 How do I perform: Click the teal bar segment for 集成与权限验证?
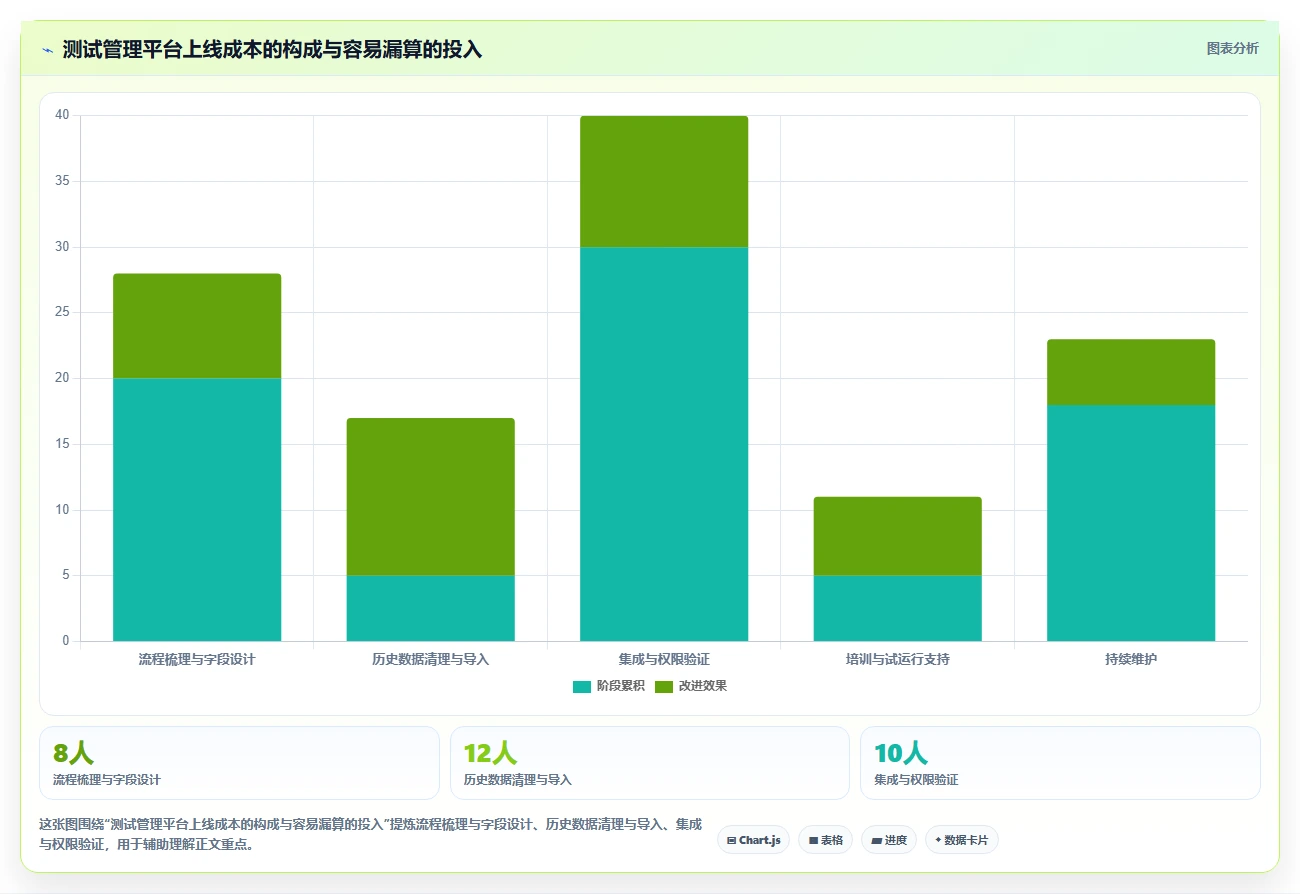pyautogui.click(x=664, y=444)
